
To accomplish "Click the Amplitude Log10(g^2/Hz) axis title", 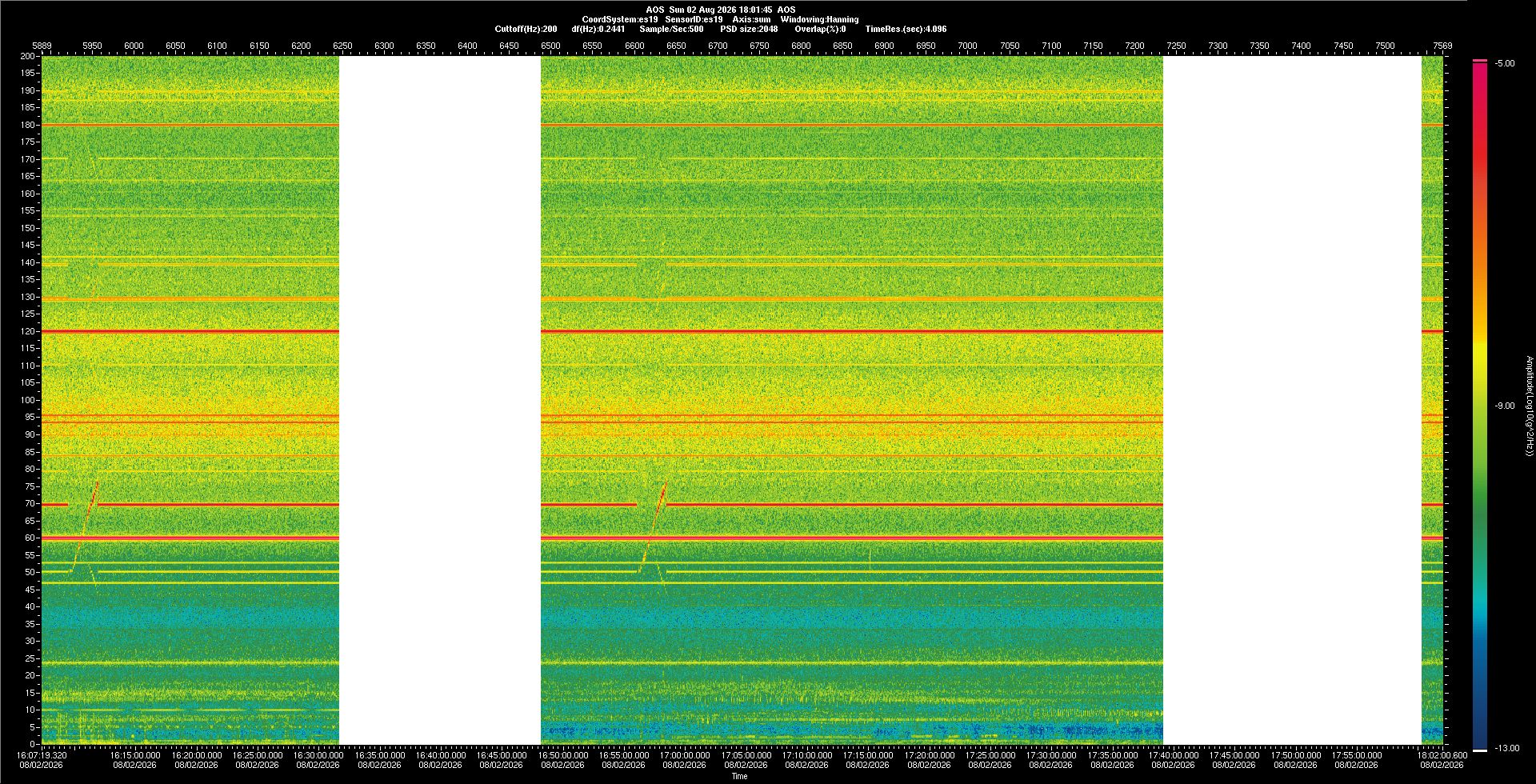I will pyautogui.click(x=1529, y=406).
